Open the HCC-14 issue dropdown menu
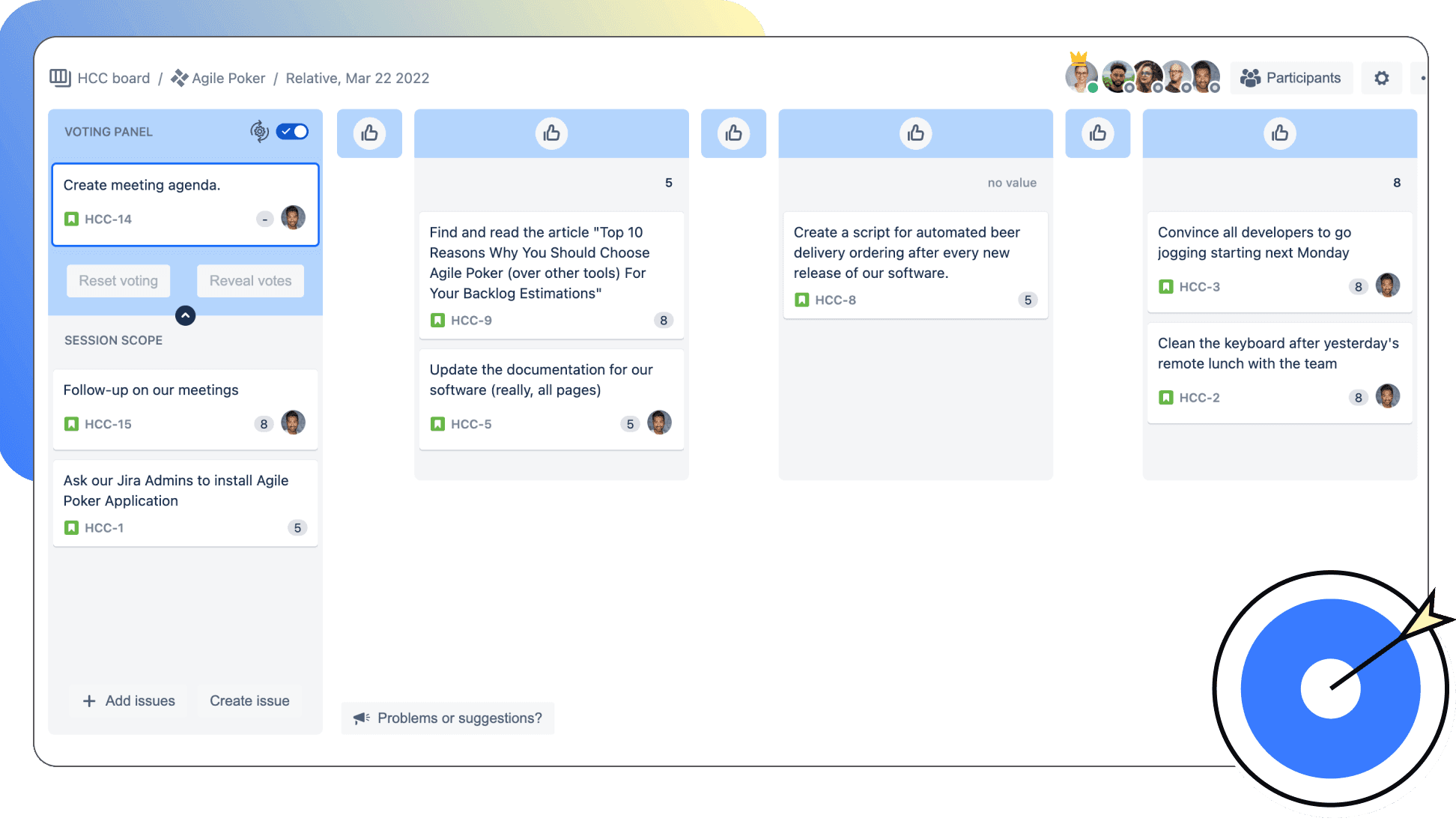The width and height of the screenshot is (1456, 821). pos(264,218)
